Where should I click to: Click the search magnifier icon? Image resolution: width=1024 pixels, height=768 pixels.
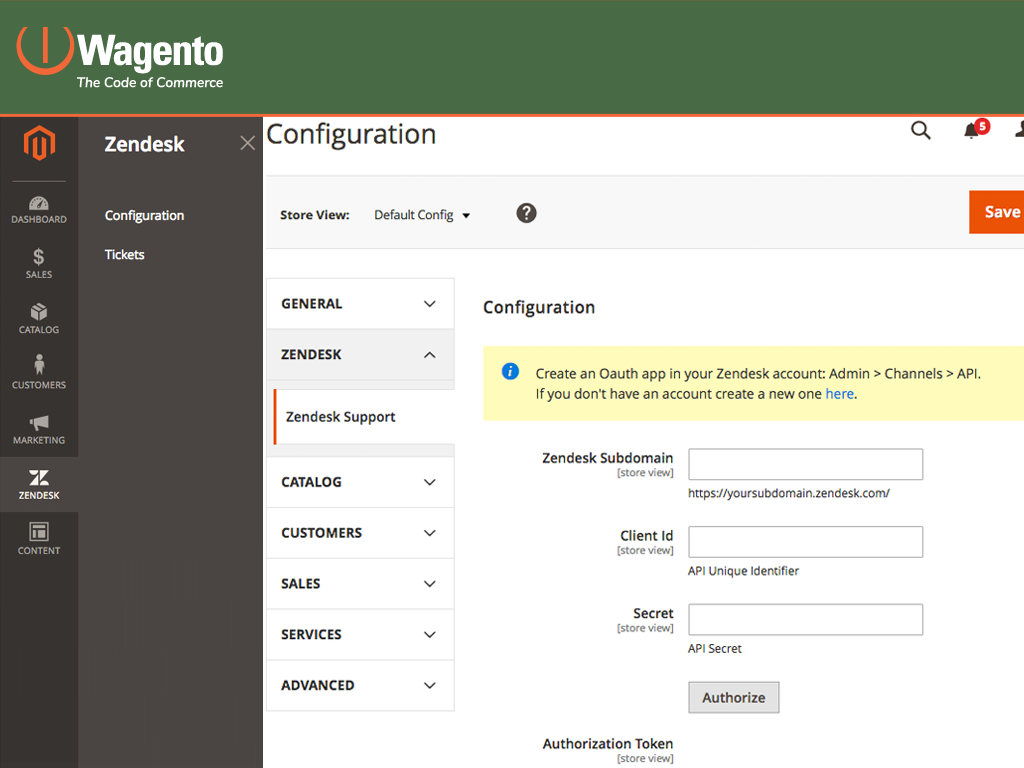point(921,131)
